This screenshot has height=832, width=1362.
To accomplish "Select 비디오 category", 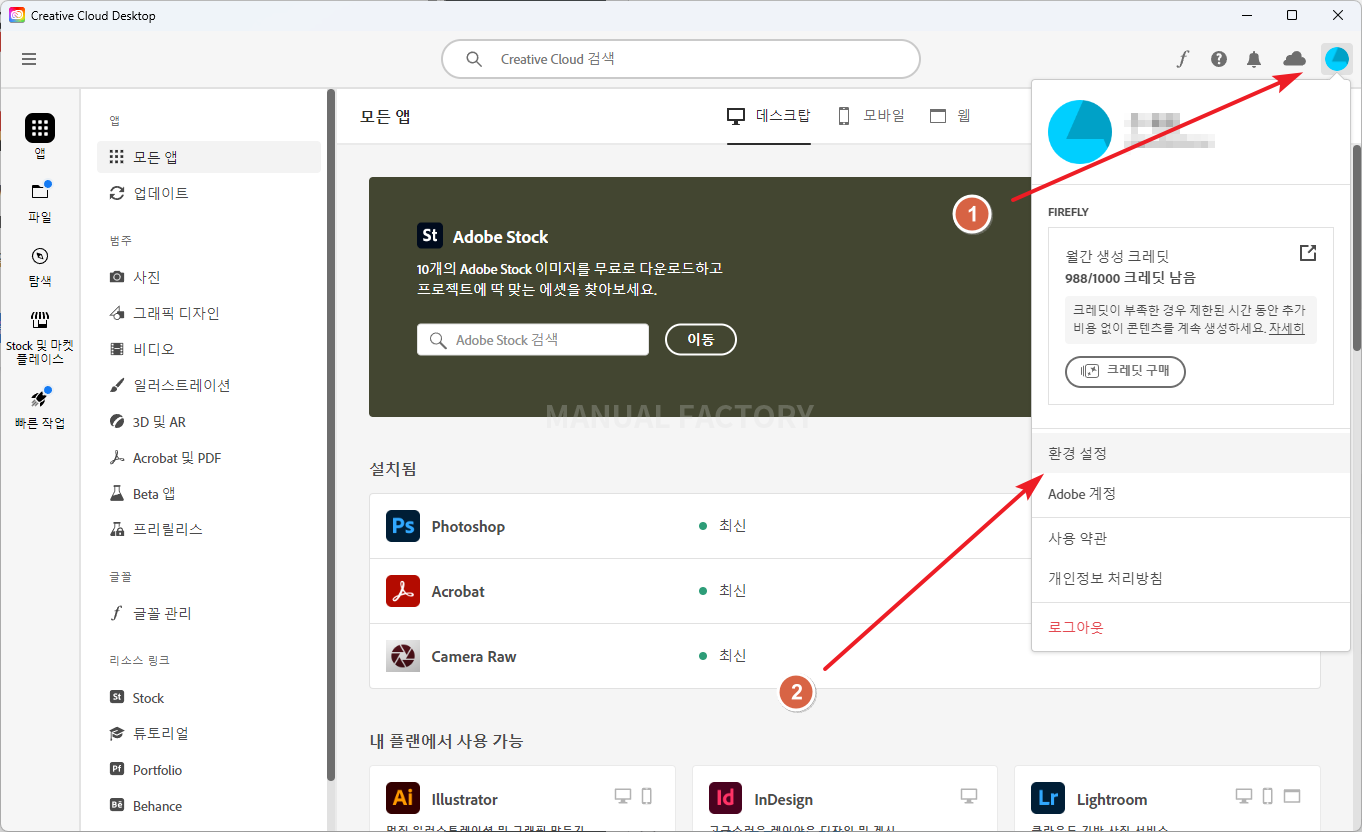I will point(209,349).
